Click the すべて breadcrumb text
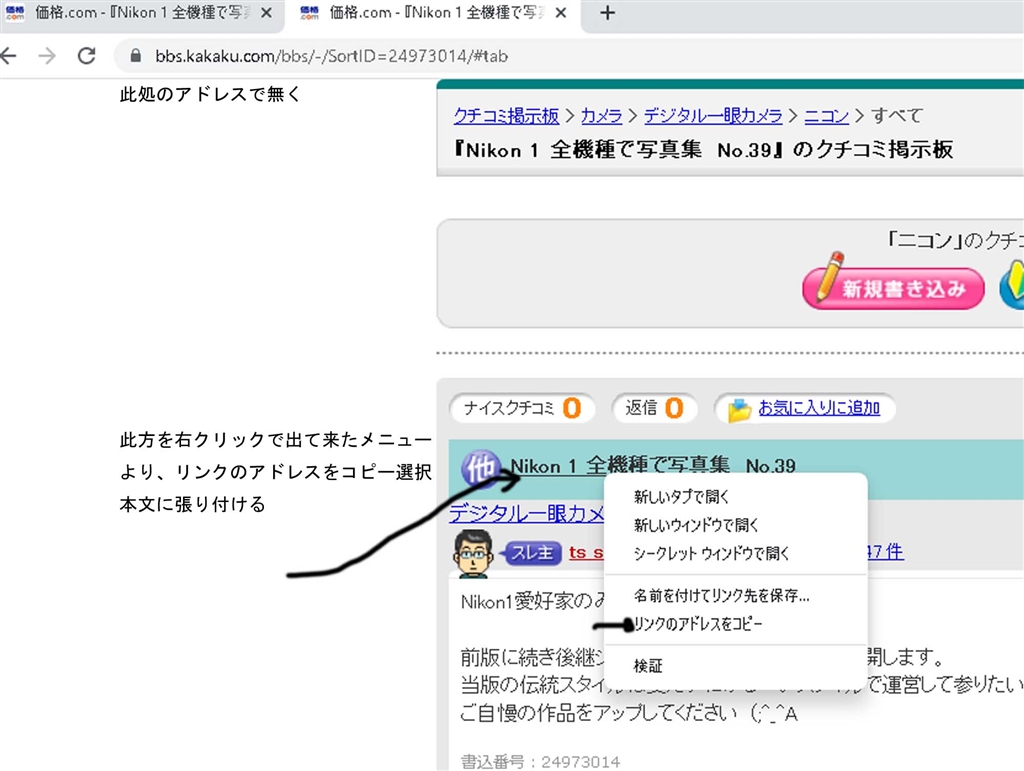The height and width of the screenshot is (771, 1024). click(x=897, y=116)
